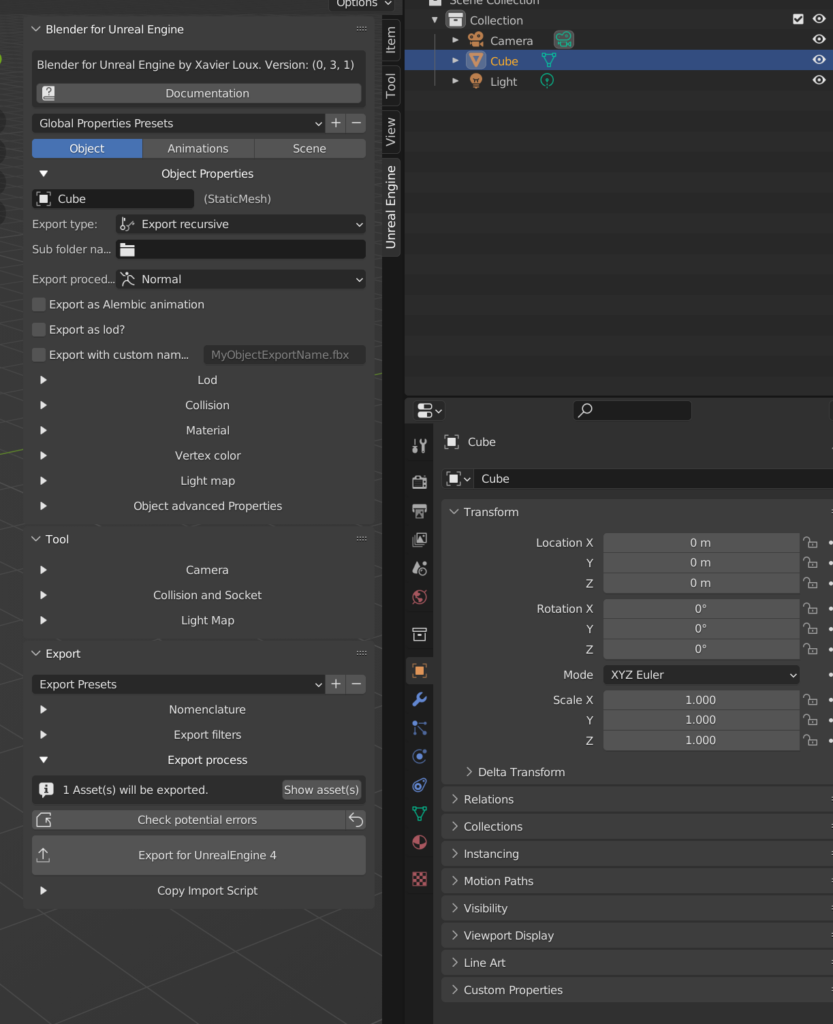Viewport: 833px width, 1024px height.
Task: Open the Material properties sphere icon
Action: (x=419, y=842)
